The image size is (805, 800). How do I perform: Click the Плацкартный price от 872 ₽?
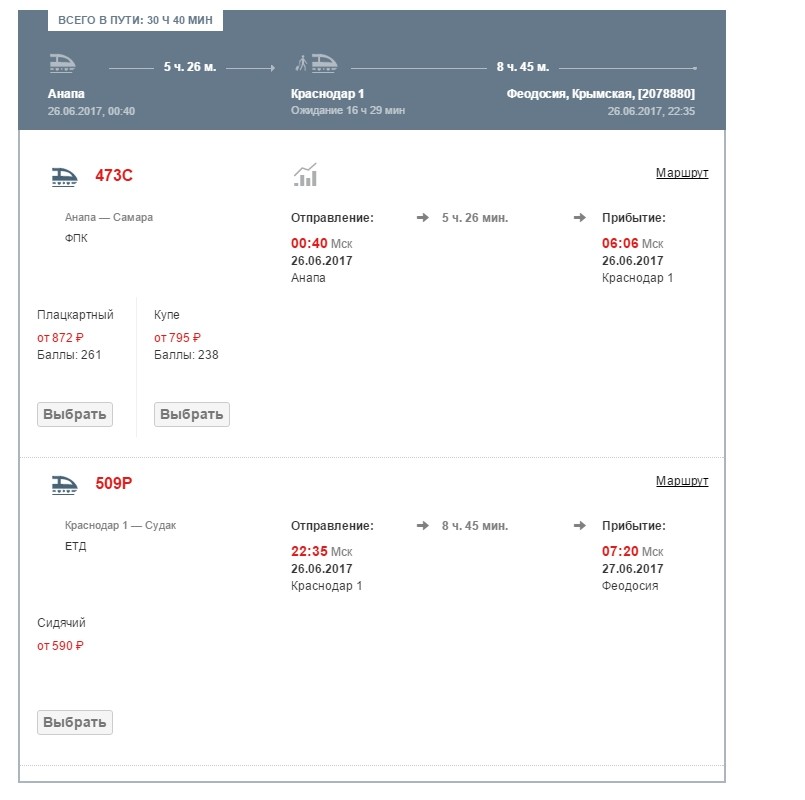(60, 338)
